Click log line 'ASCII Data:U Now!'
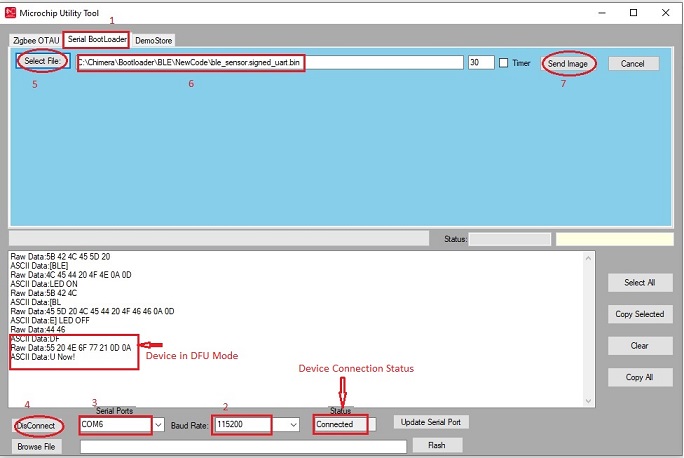 click(43, 357)
